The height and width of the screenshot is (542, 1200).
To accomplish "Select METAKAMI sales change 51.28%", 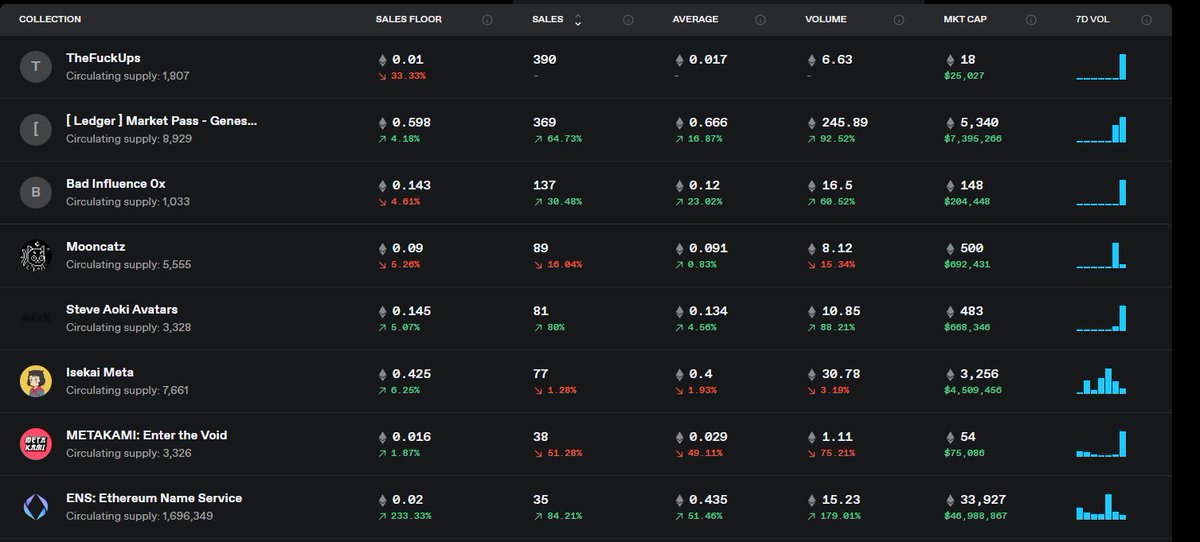I will (564, 453).
